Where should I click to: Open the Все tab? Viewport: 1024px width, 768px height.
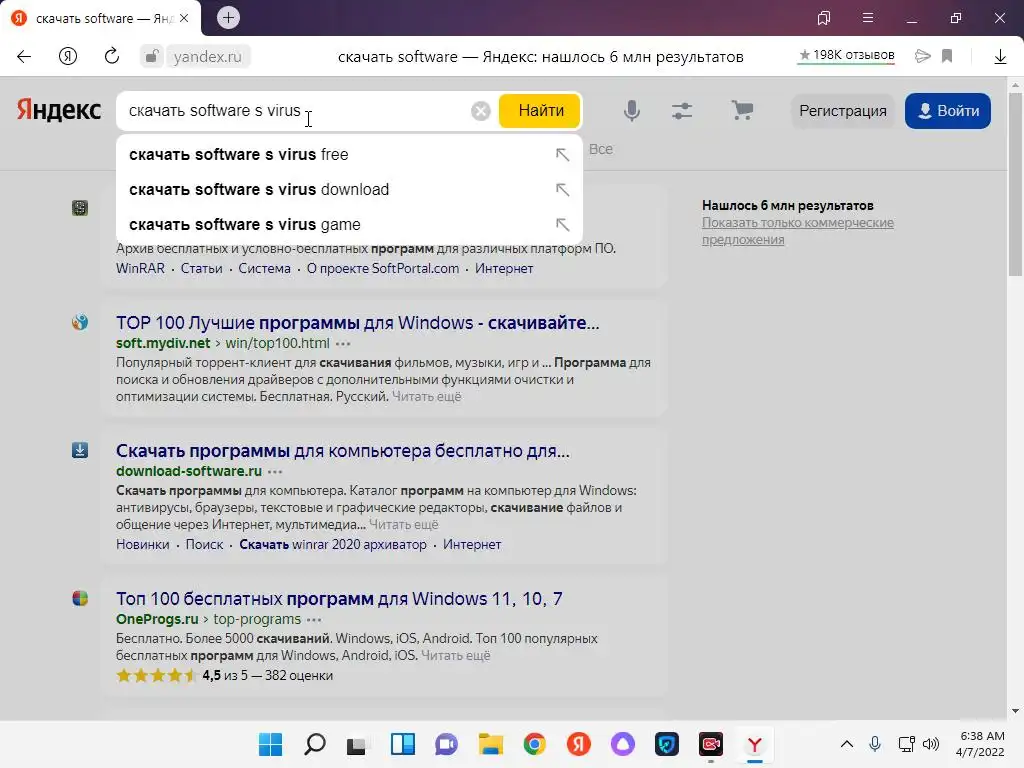click(x=601, y=150)
